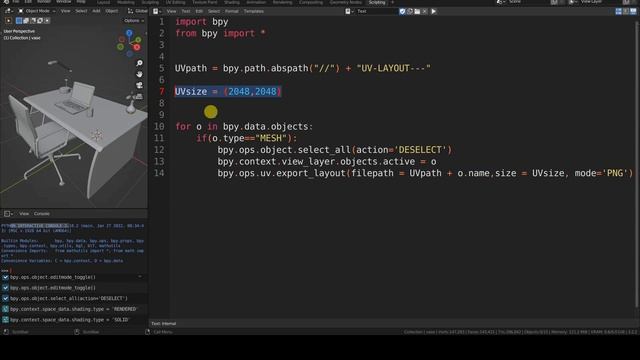The image size is (640, 360).
Task: Toggle line numbers display icon
Action: pyautogui.click(x=618, y=11)
